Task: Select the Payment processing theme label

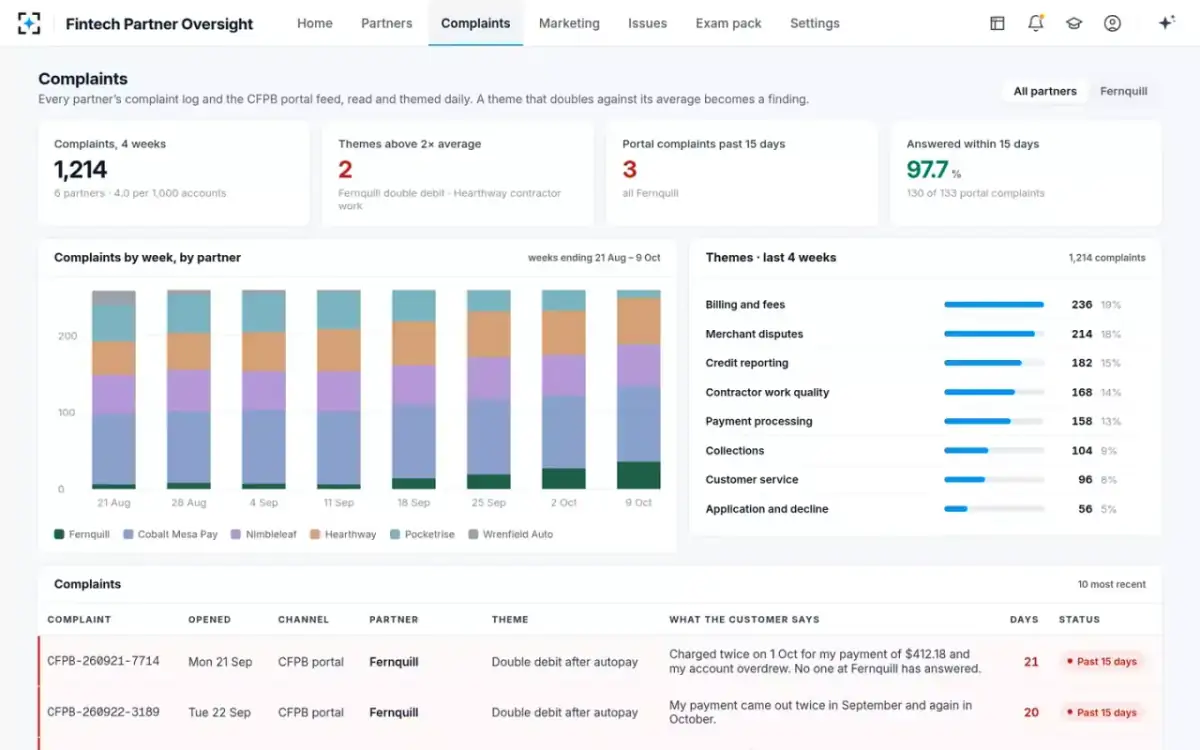Action: click(759, 421)
